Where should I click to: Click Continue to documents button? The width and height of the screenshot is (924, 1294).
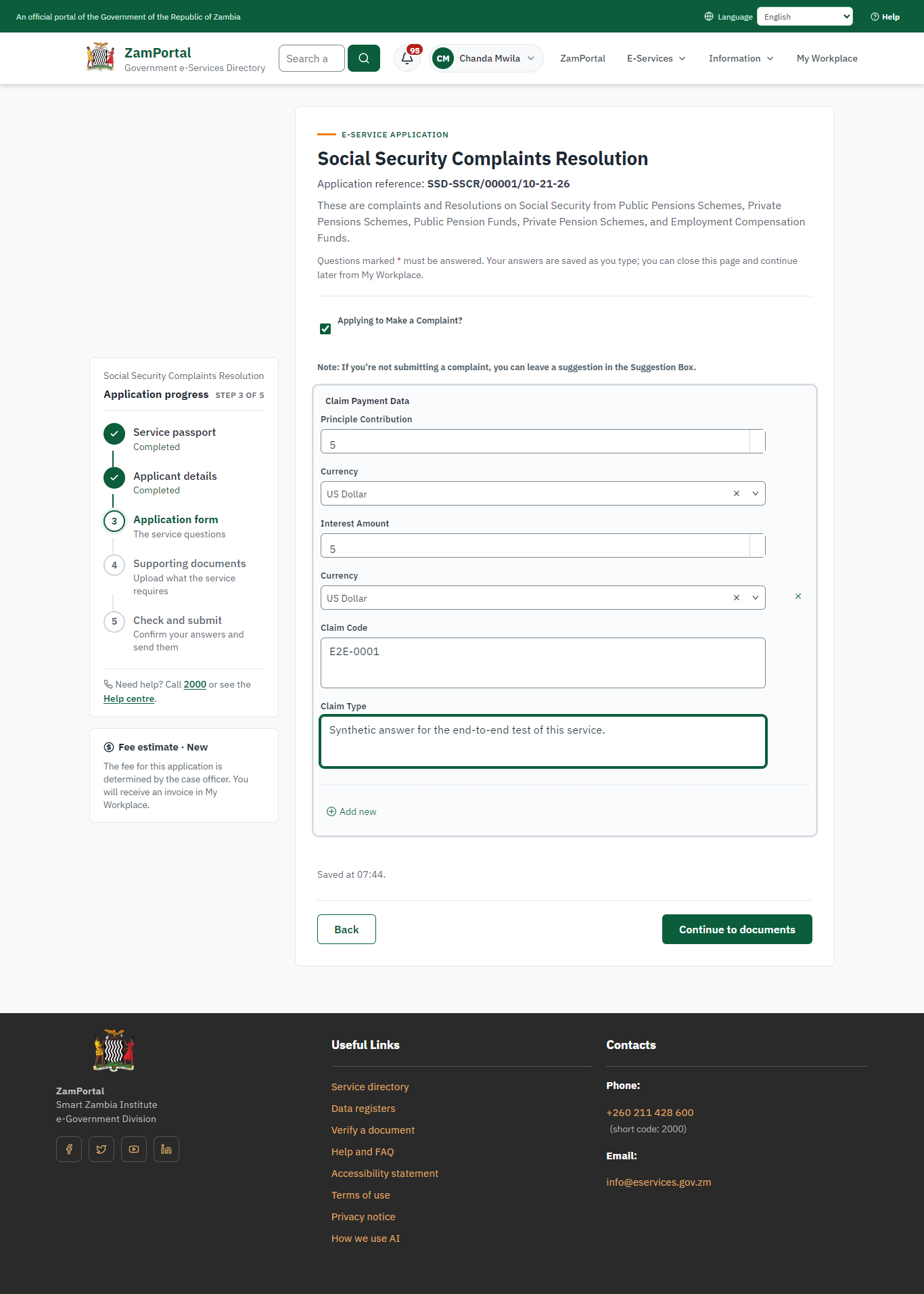737,929
